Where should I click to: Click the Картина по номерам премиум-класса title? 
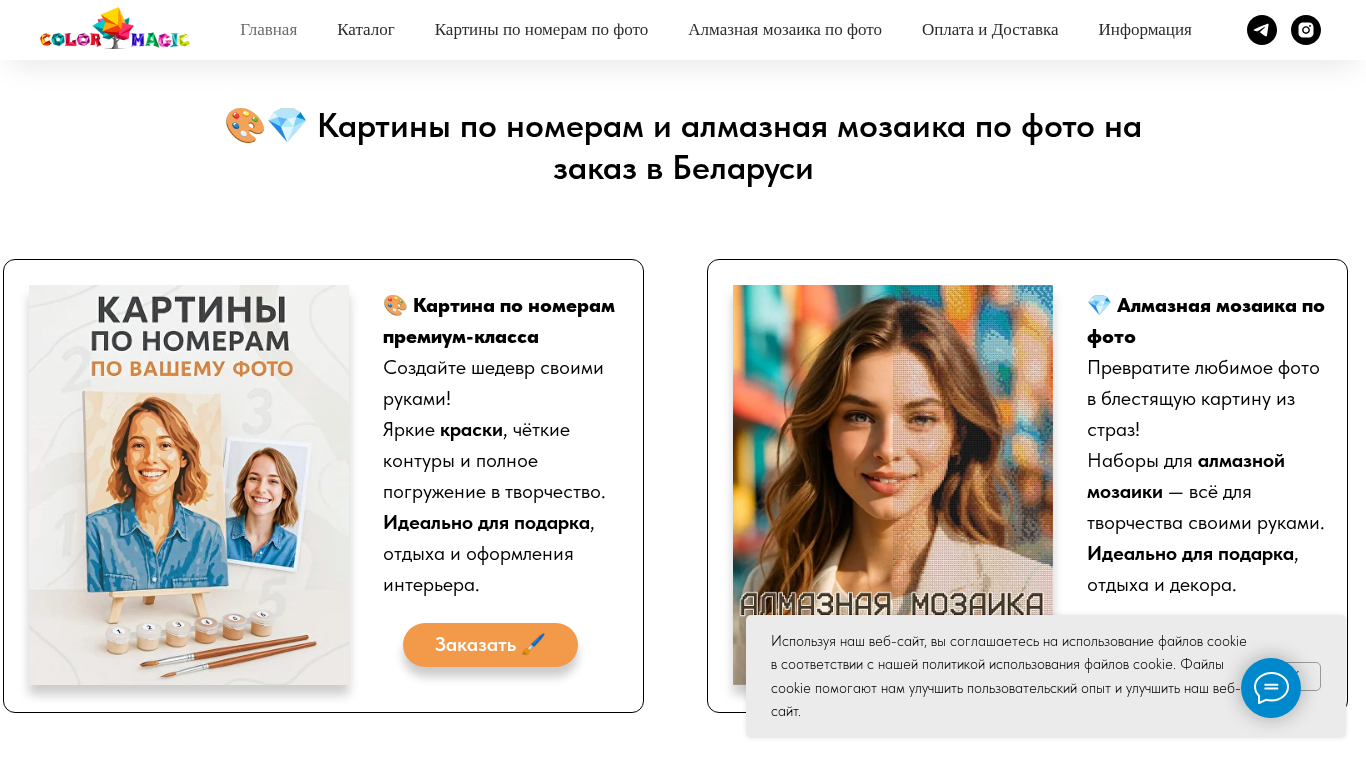click(499, 321)
